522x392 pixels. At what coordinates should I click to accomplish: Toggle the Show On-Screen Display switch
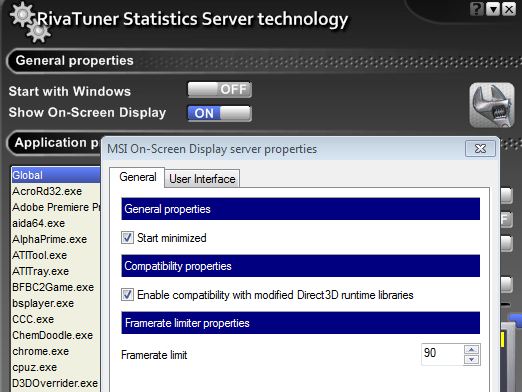pyautogui.click(x=220, y=114)
